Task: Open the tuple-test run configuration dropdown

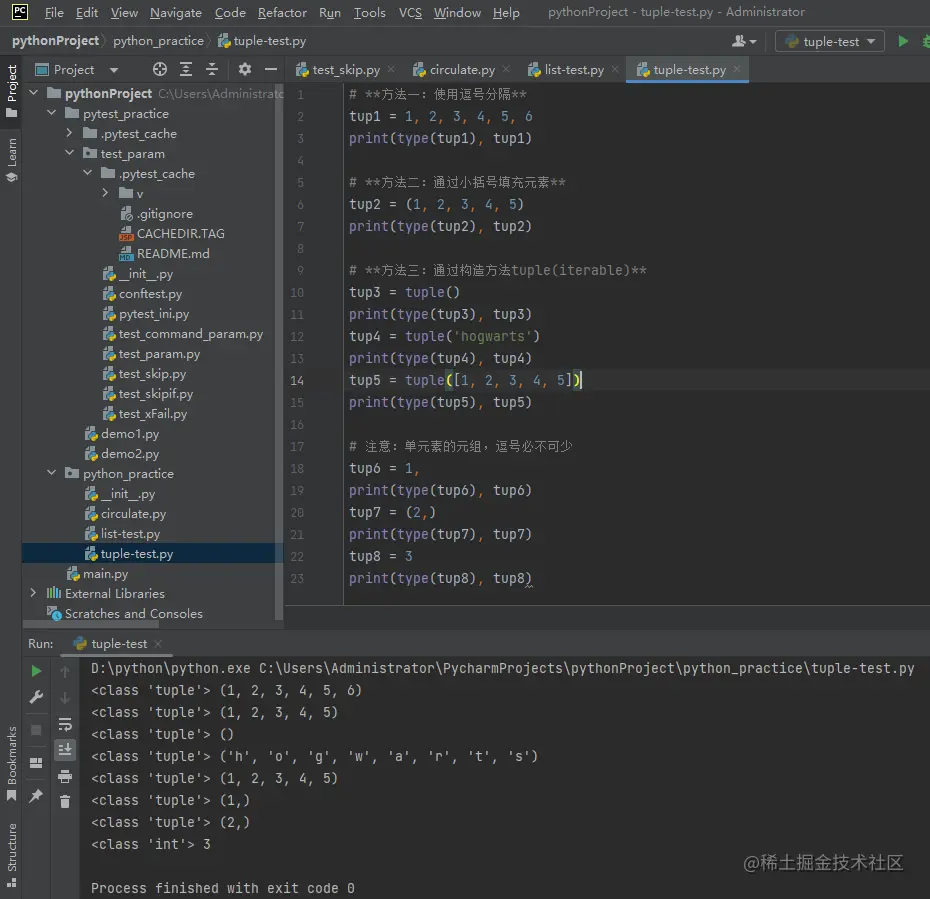Action: click(830, 41)
